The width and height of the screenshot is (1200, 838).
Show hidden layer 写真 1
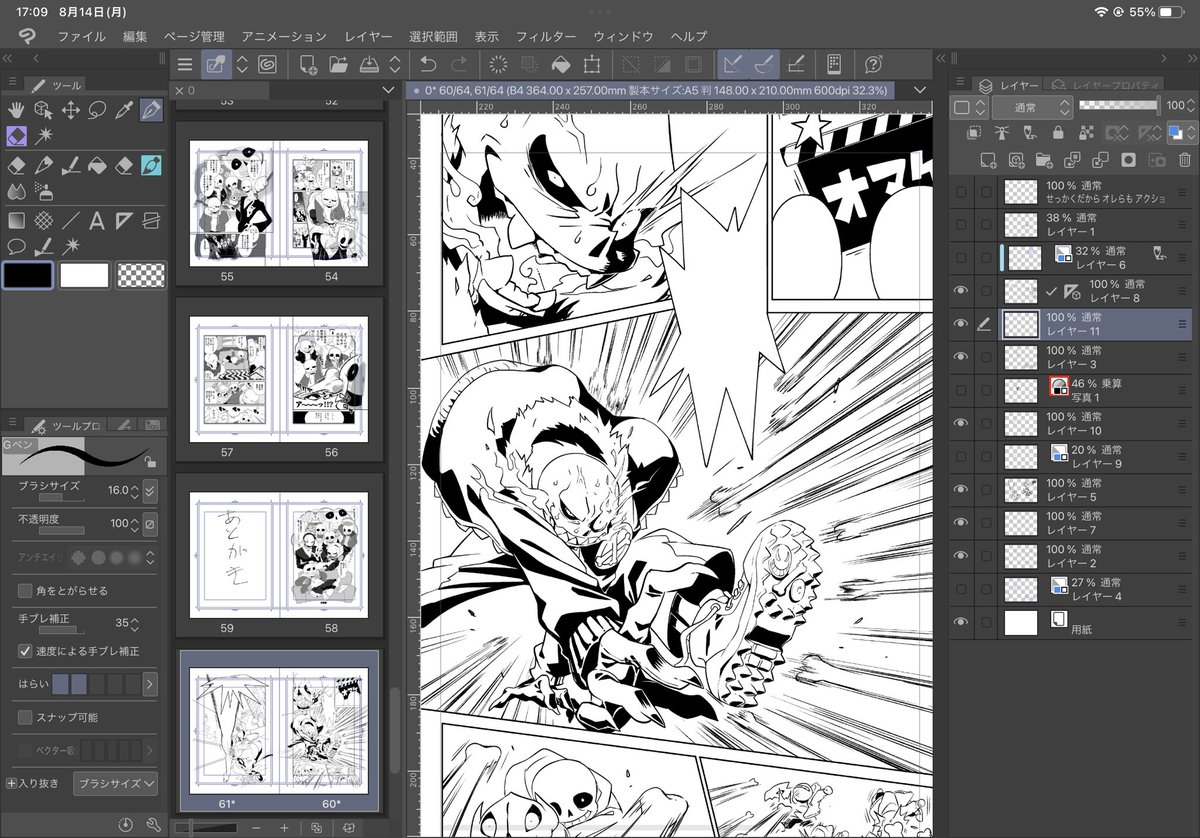tap(961, 390)
